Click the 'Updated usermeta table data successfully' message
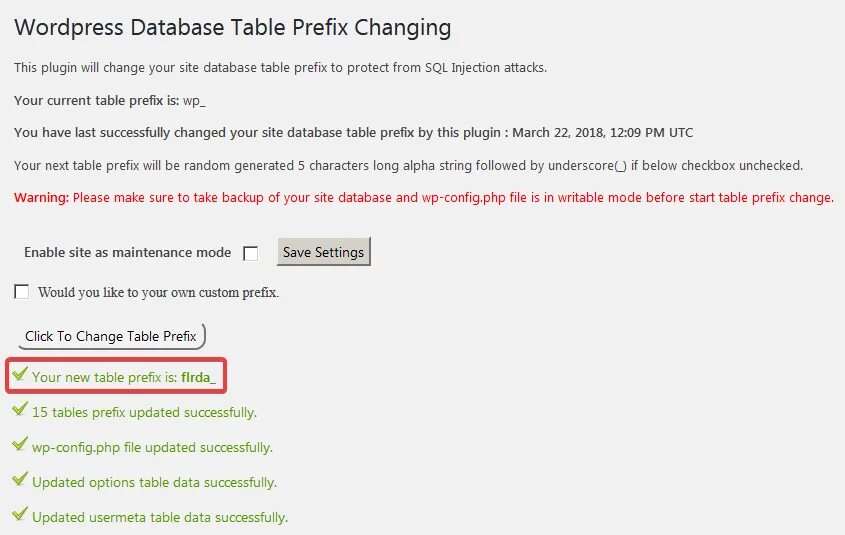845x535 pixels. [x=160, y=517]
